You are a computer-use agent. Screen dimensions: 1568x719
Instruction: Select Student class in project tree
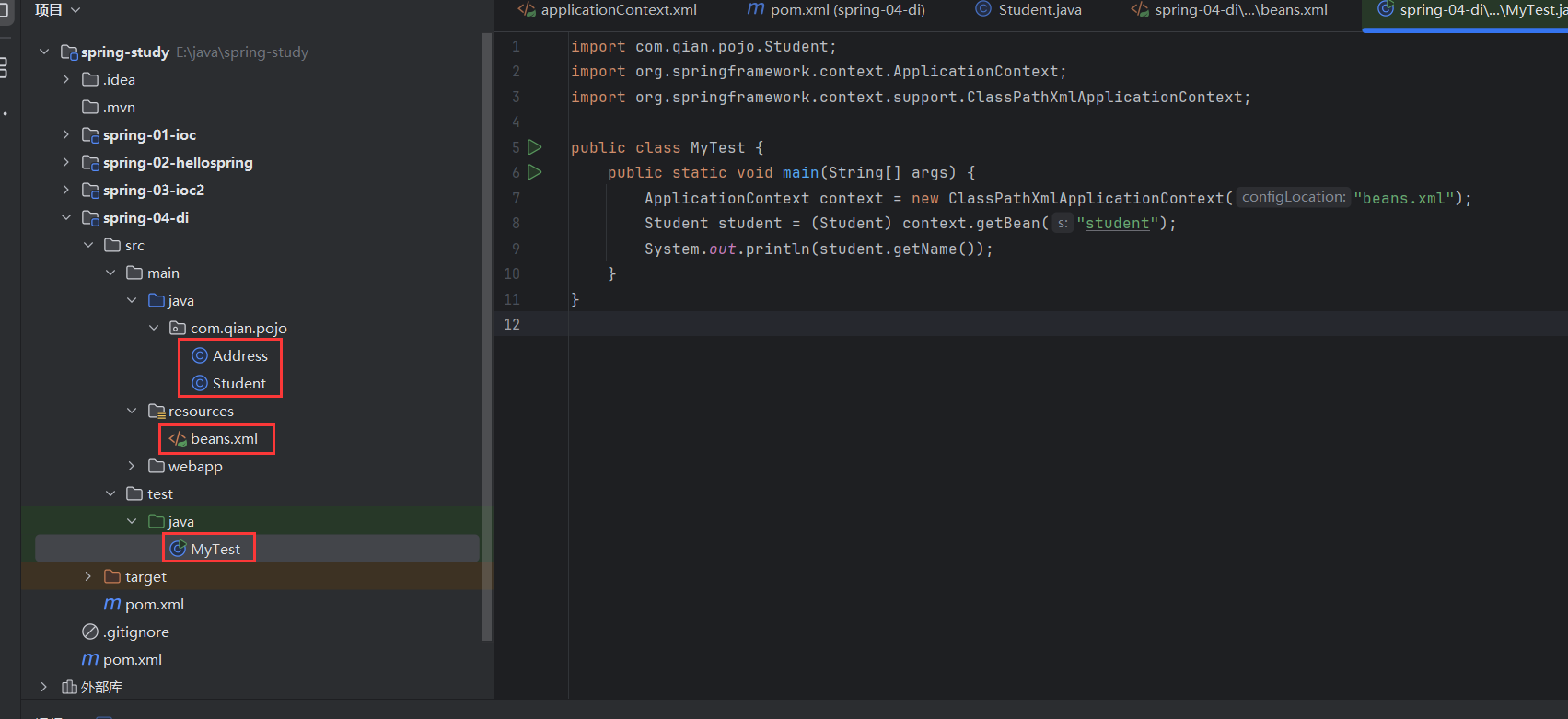click(x=238, y=383)
